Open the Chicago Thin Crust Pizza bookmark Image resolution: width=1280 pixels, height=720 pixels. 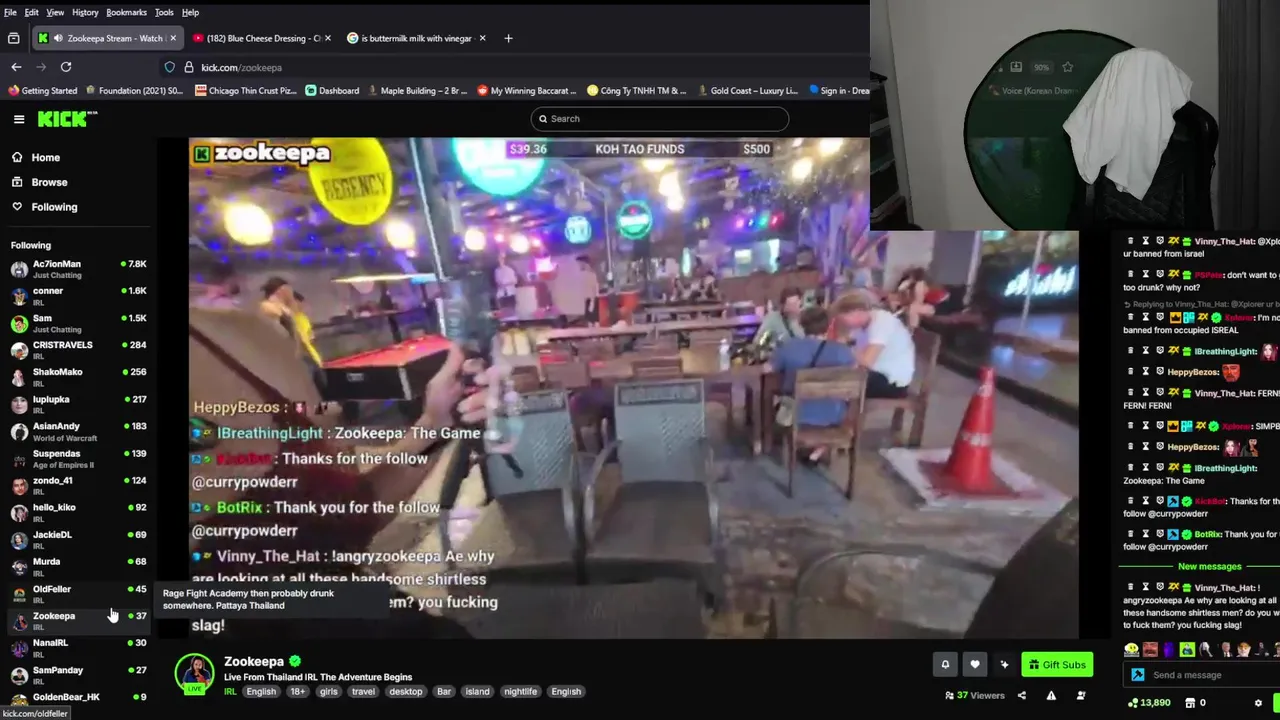pos(246,90)
